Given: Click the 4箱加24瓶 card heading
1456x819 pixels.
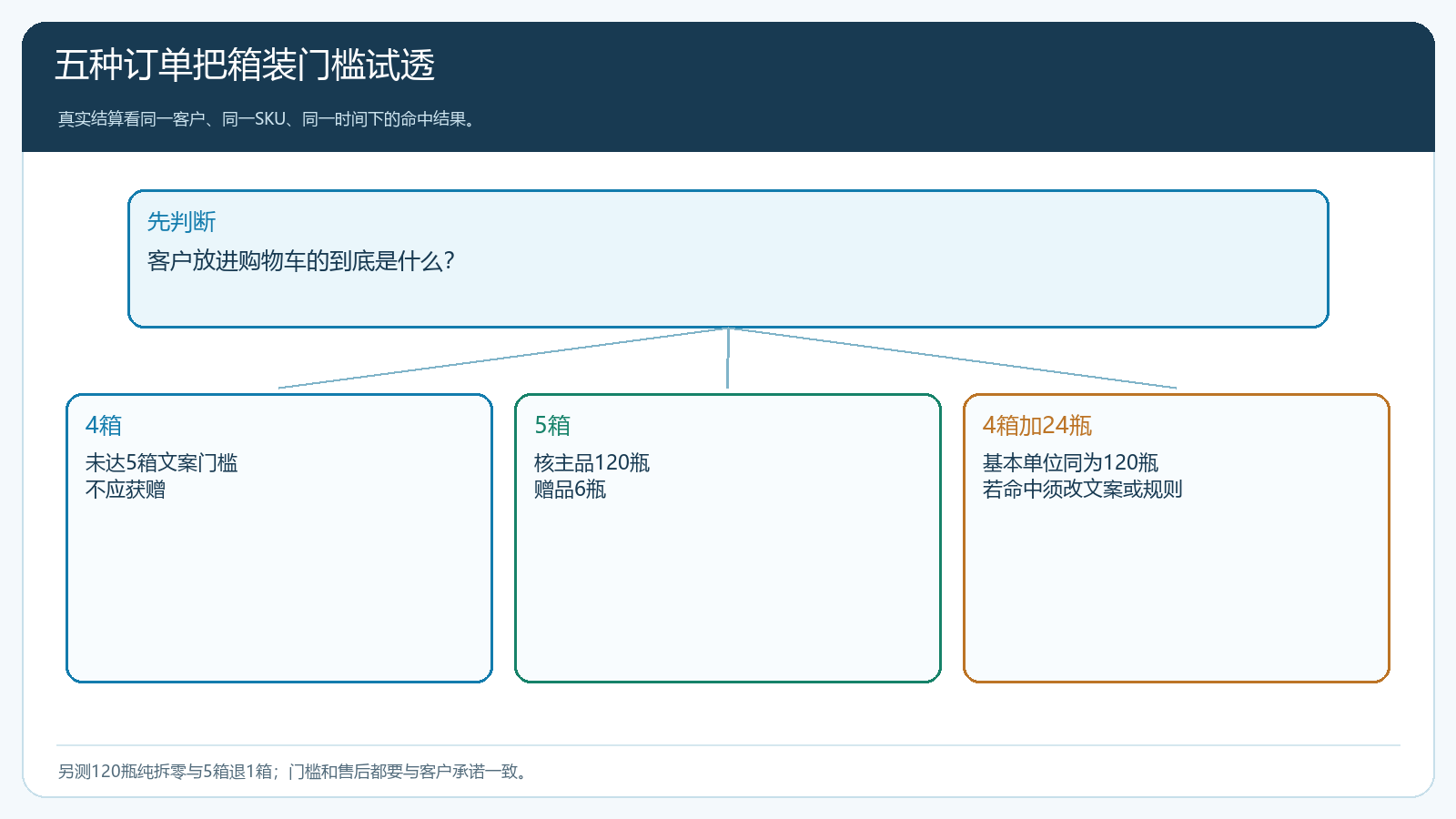Looking at the screenshot, I should 1037,425.
